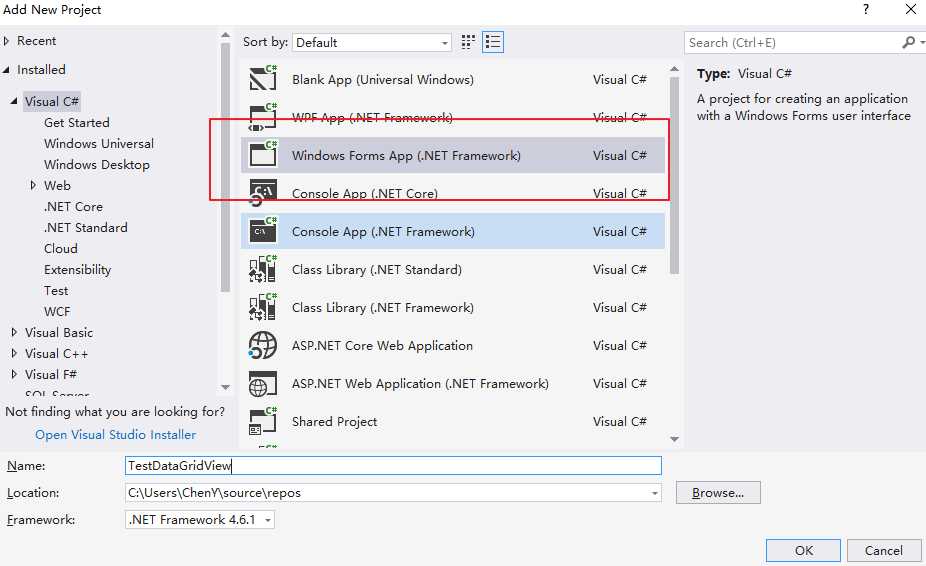Click the category tree scrollbar thumb
The width and height of the screenshot is (926, 566).
[225, 167]
